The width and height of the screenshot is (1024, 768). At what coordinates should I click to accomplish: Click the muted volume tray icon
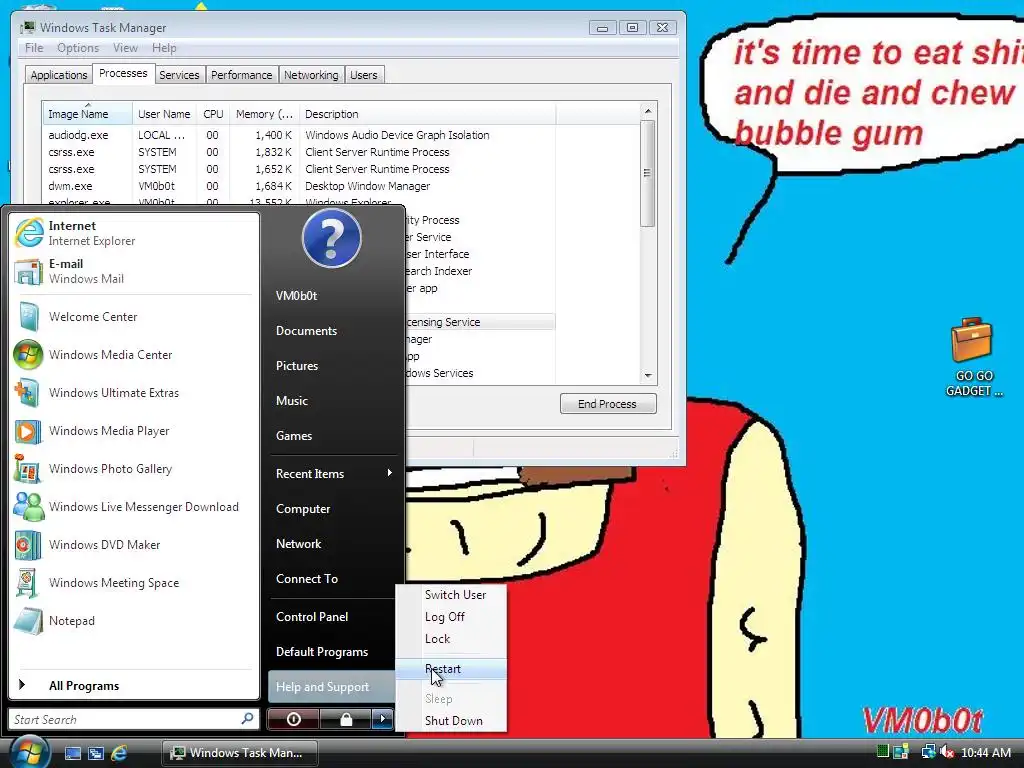(947, 752)
